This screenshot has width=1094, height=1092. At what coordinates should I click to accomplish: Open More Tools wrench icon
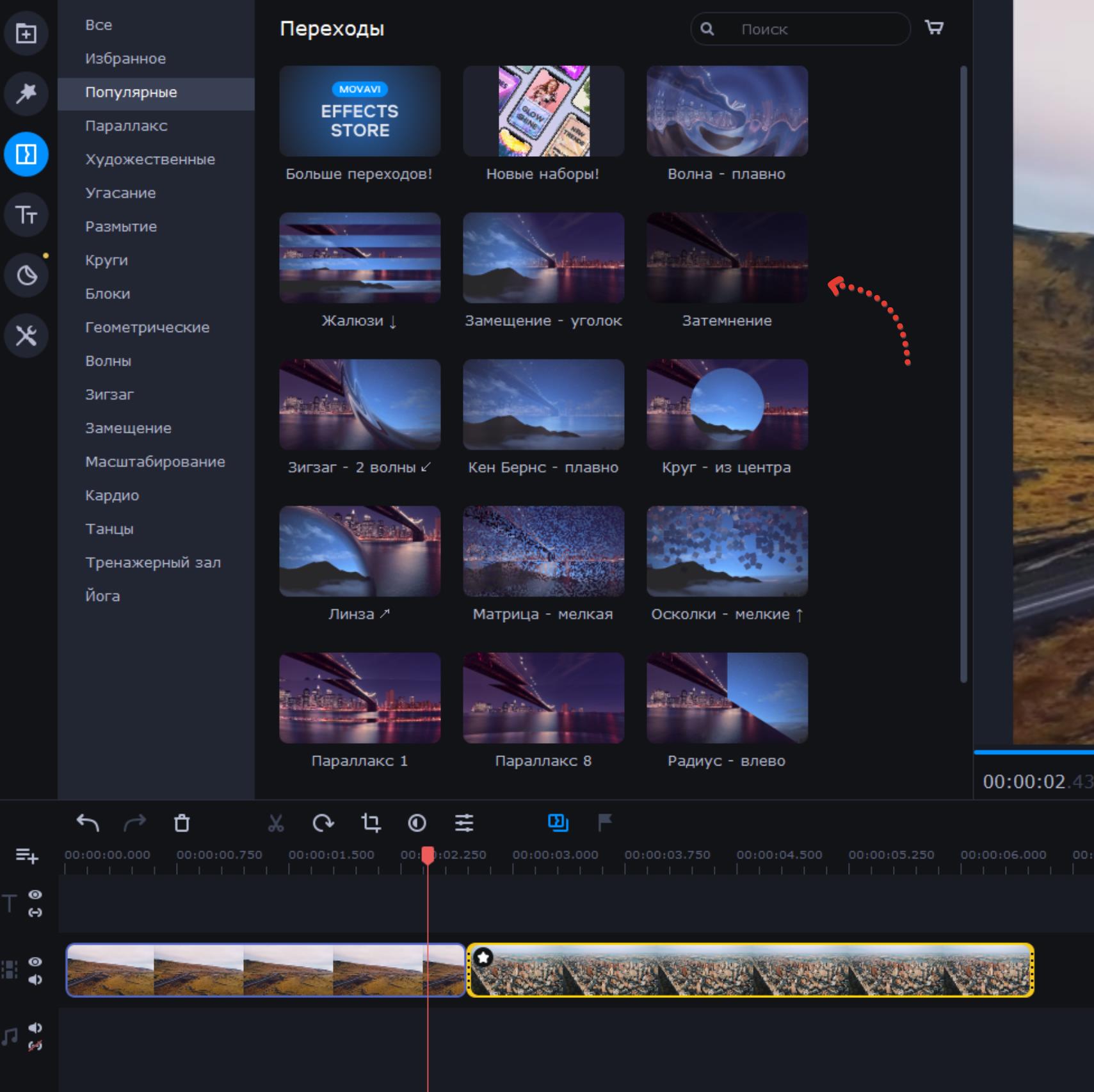(x=26, y=335)
